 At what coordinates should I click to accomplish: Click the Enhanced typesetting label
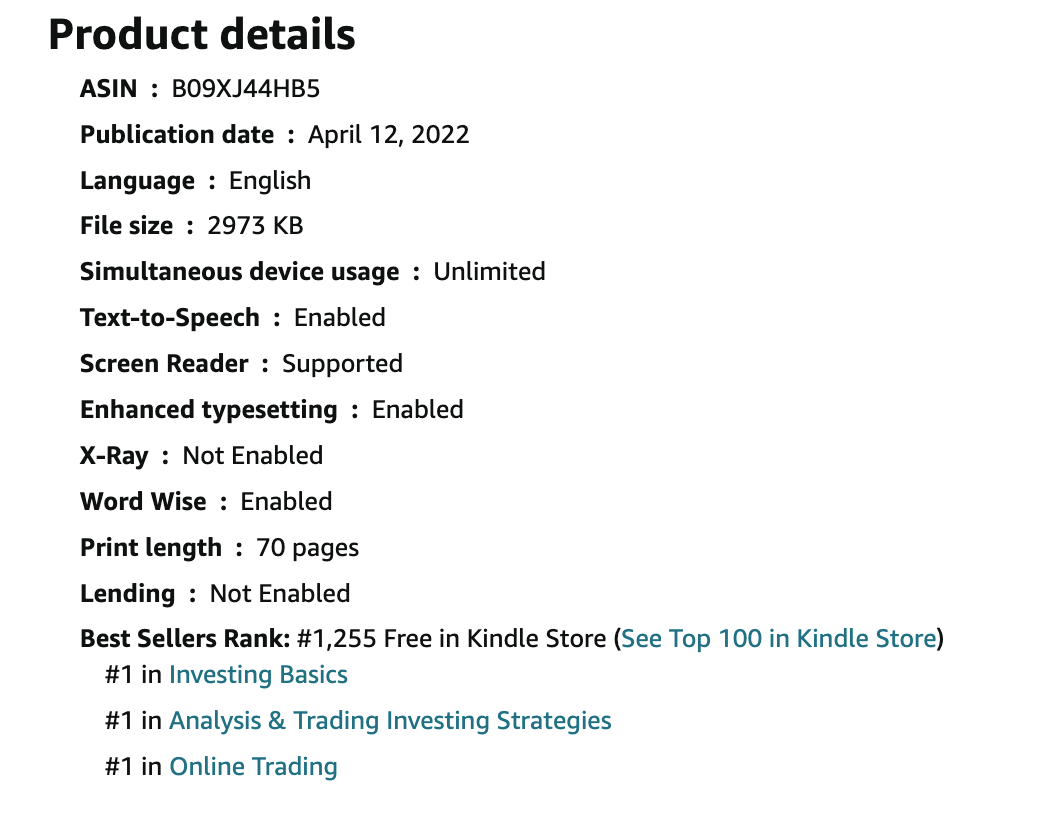[209, 410]
